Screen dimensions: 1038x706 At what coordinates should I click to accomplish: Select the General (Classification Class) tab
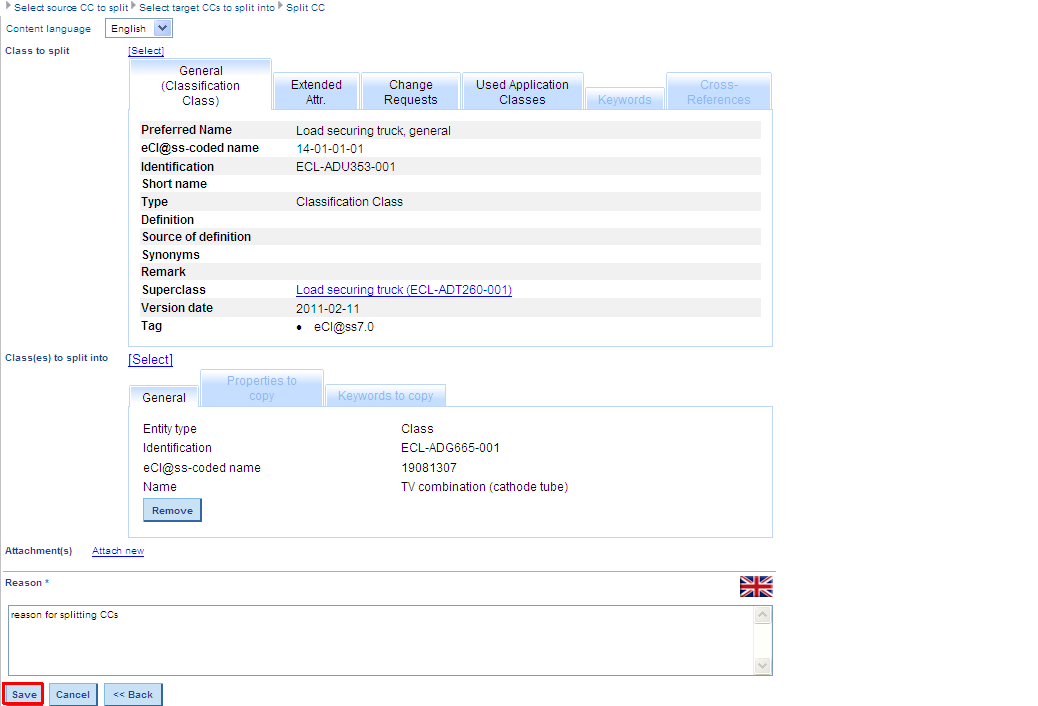200,85
